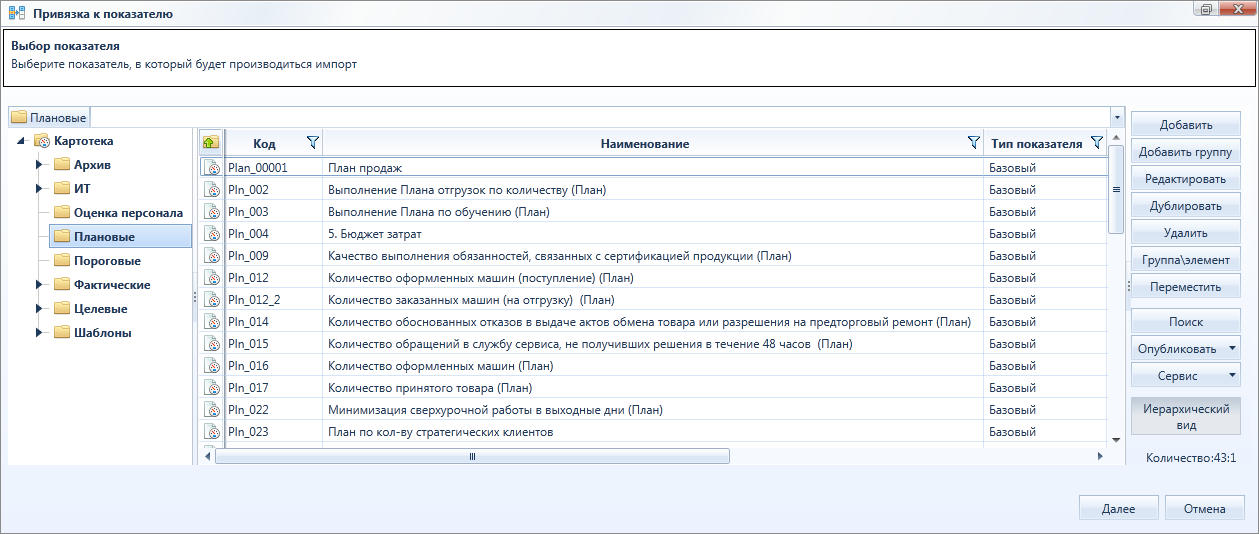Open the Опубликовать dropdown button
Viewport: 1259px width, 534px height.
pos(1232,349)
